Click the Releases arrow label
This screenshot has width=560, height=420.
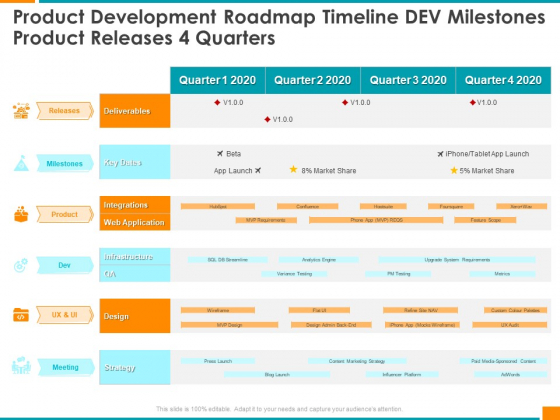(x=65, y=111)
